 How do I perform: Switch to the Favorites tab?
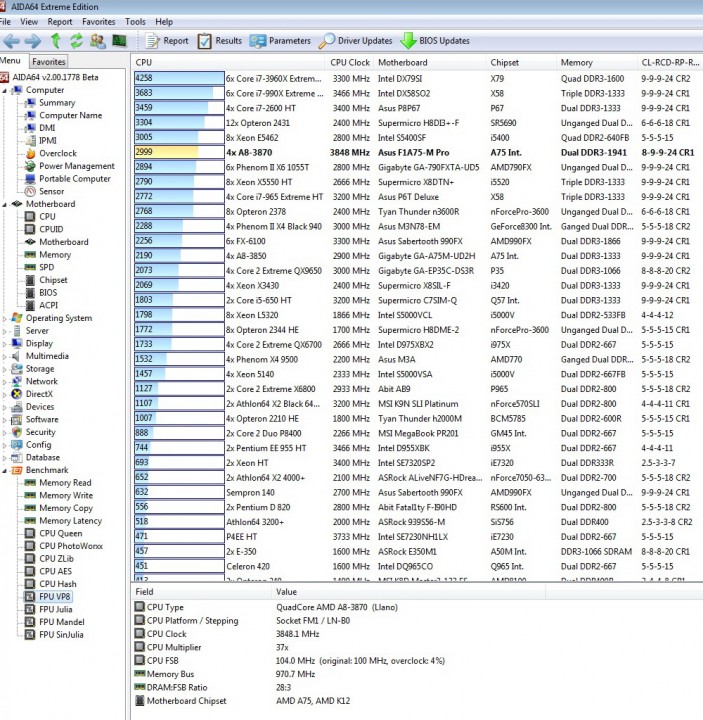point(49,62)
